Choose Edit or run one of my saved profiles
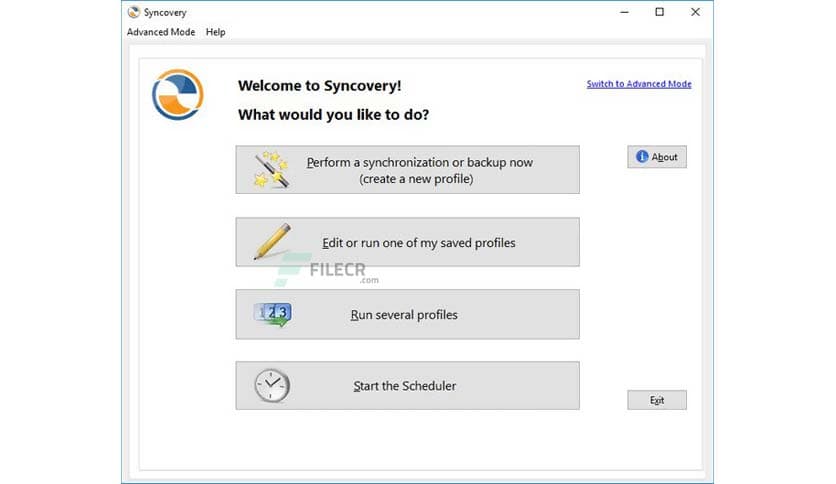Viewport: 836px width, 484px height. [x=407, y=242]
